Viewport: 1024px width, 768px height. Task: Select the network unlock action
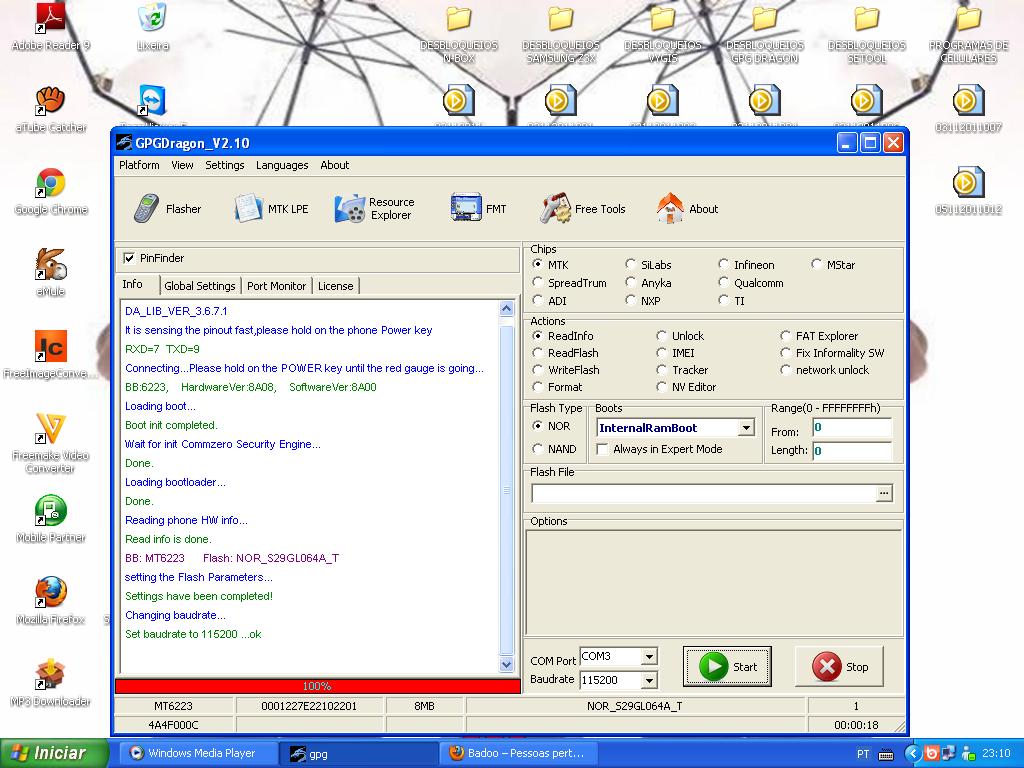click(x=786, y=370)
